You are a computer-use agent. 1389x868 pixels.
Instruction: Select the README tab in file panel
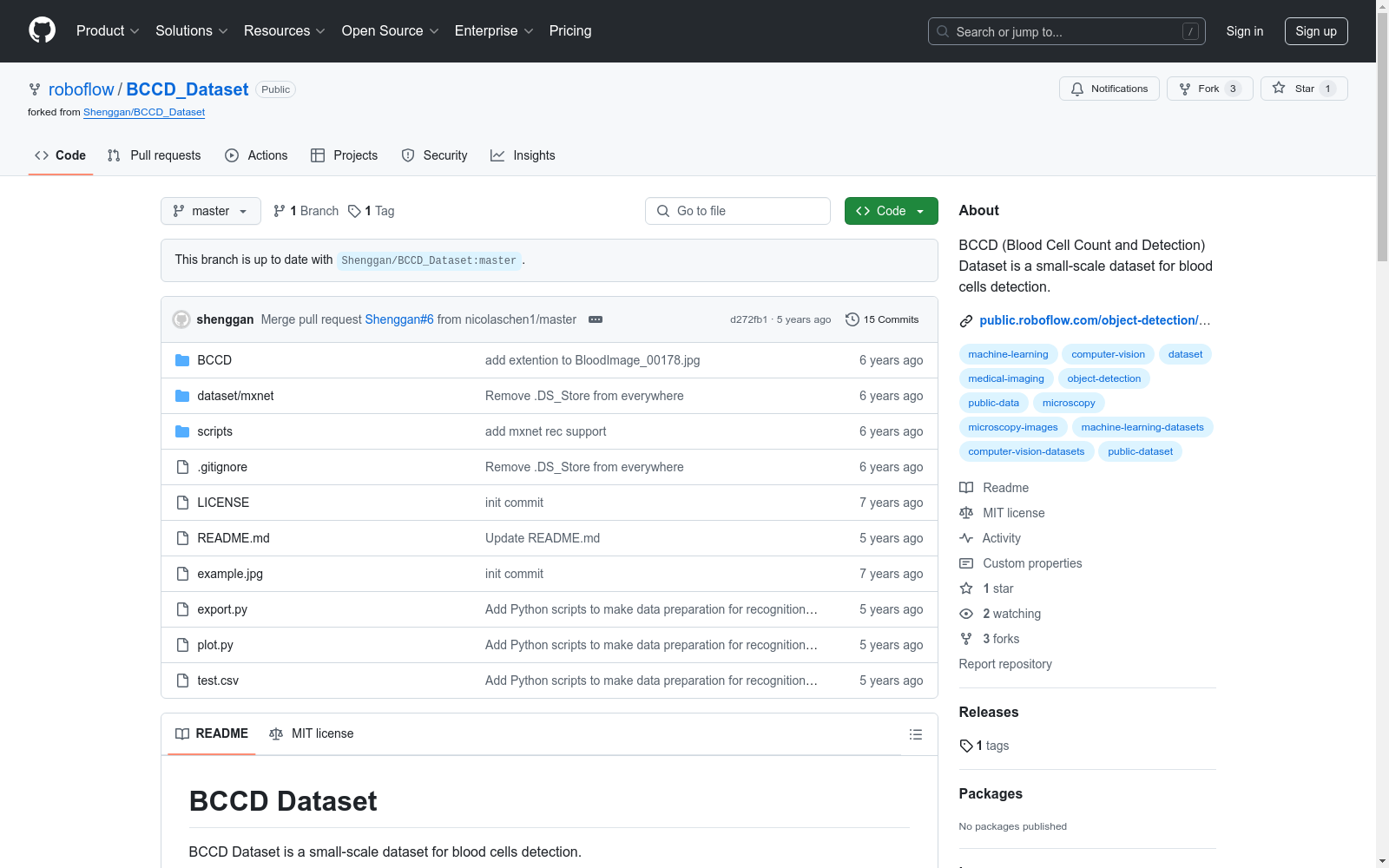pyautogui.click(x=212, y=733)
